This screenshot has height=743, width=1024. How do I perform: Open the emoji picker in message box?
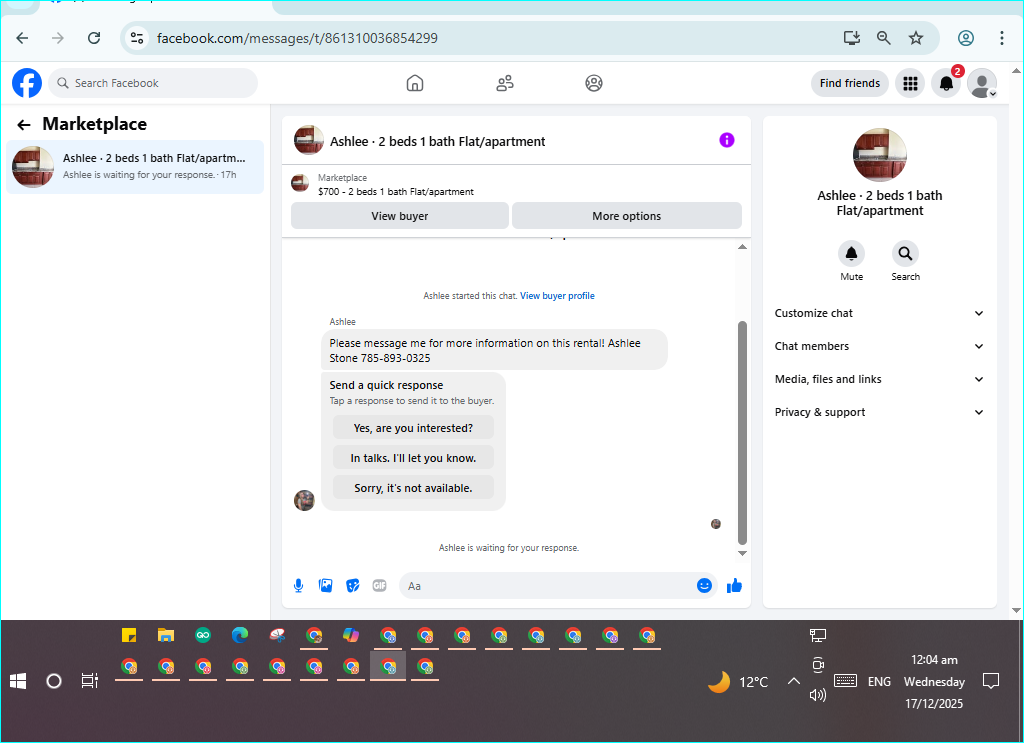click(704, 586)
